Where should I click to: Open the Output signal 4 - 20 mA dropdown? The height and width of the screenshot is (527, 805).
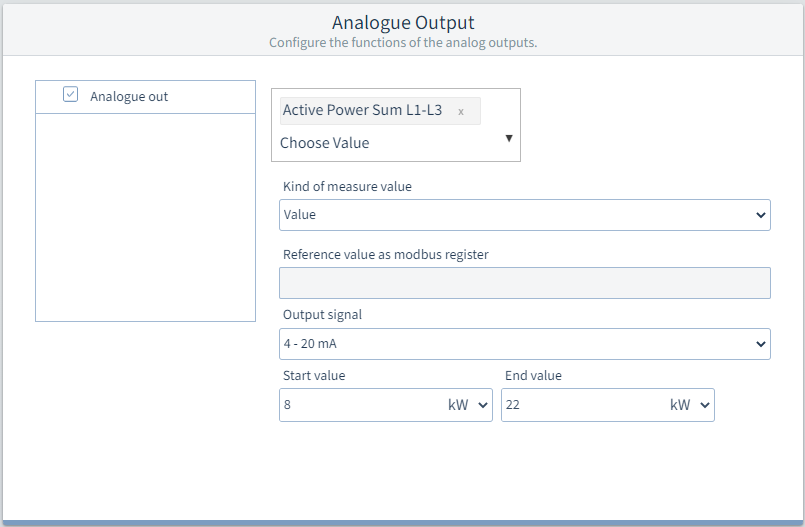(x=525, y=344)
